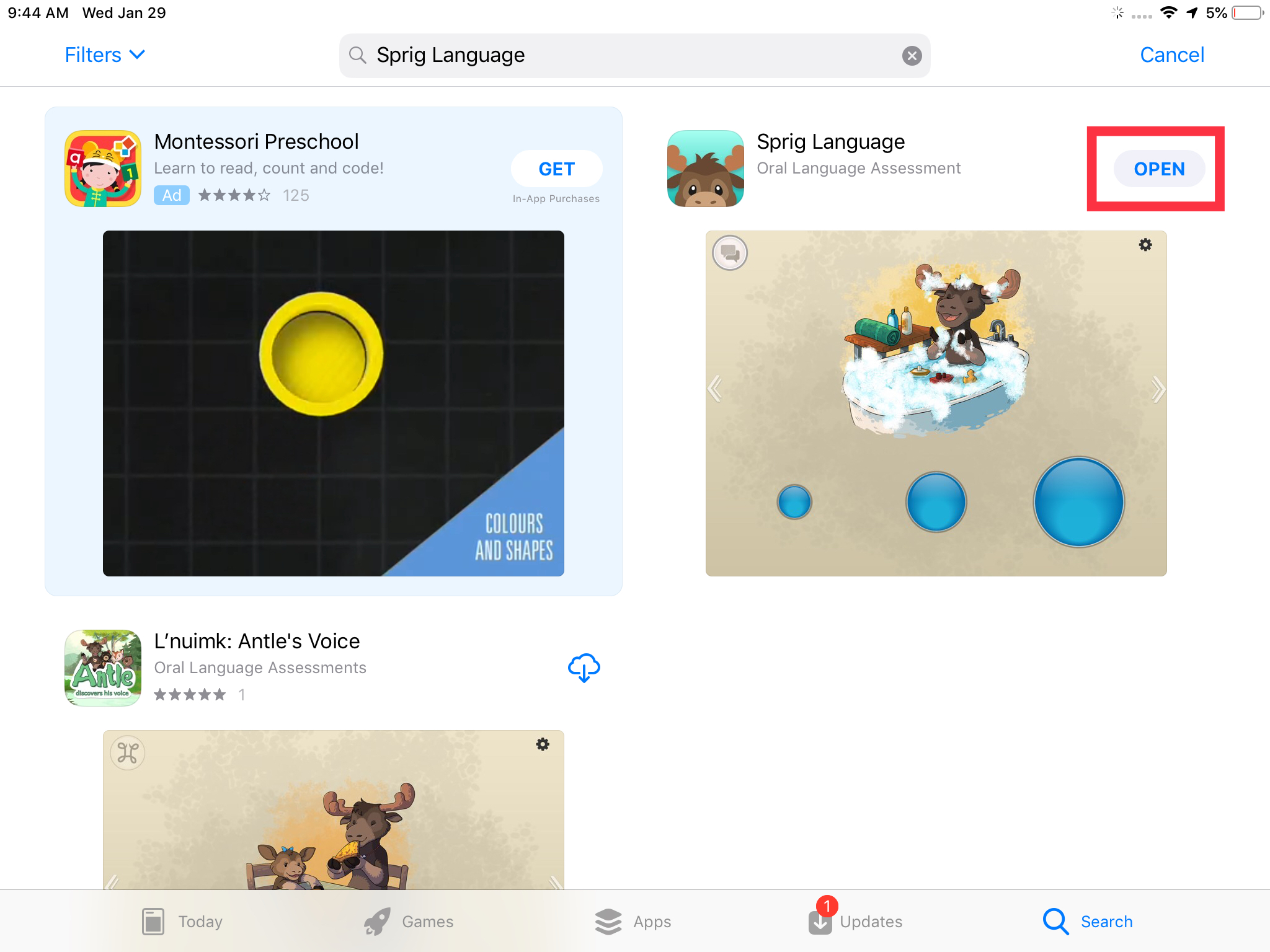Tap the 'Learn to read, count and code!' subtitle
This screenshot has height=952, width=1270.
(x=269, y=169)
